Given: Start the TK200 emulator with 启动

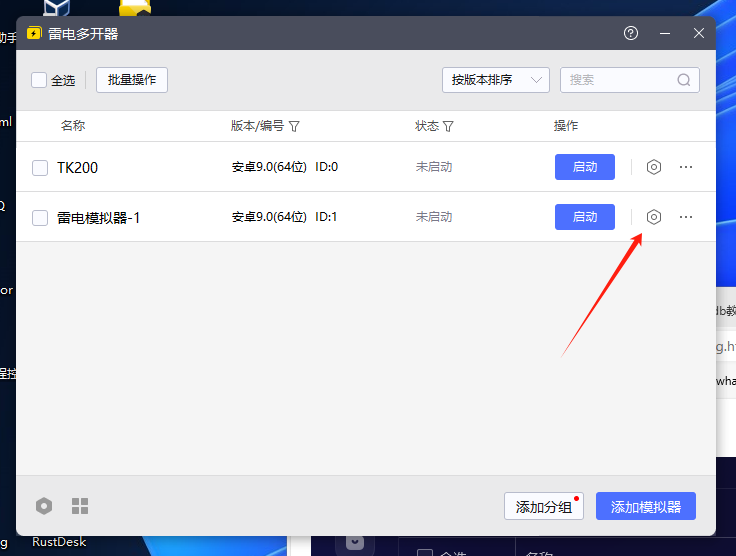Looking at the screenshot, I should coord(585,167).
